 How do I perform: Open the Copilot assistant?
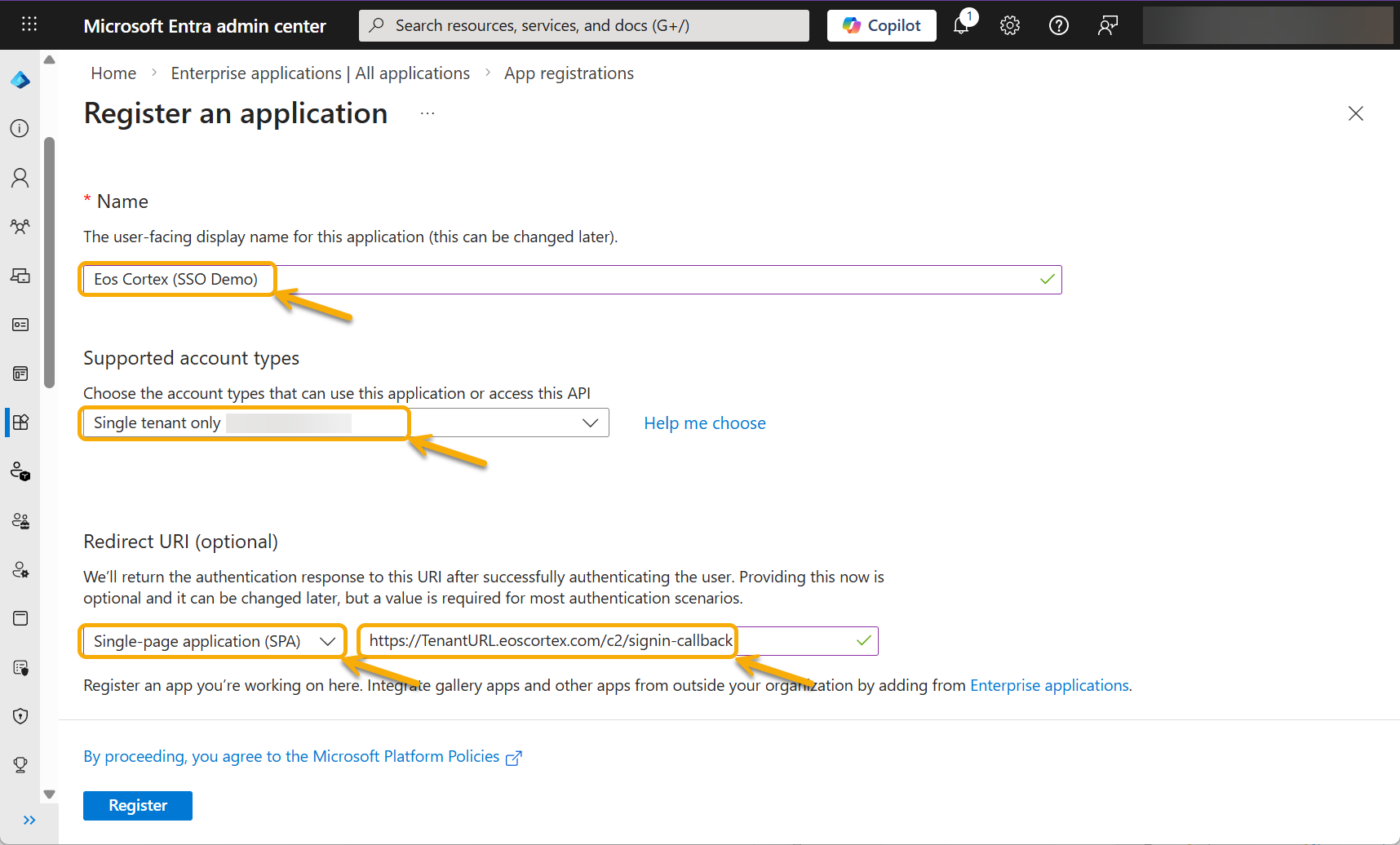(x=881, y=25)
